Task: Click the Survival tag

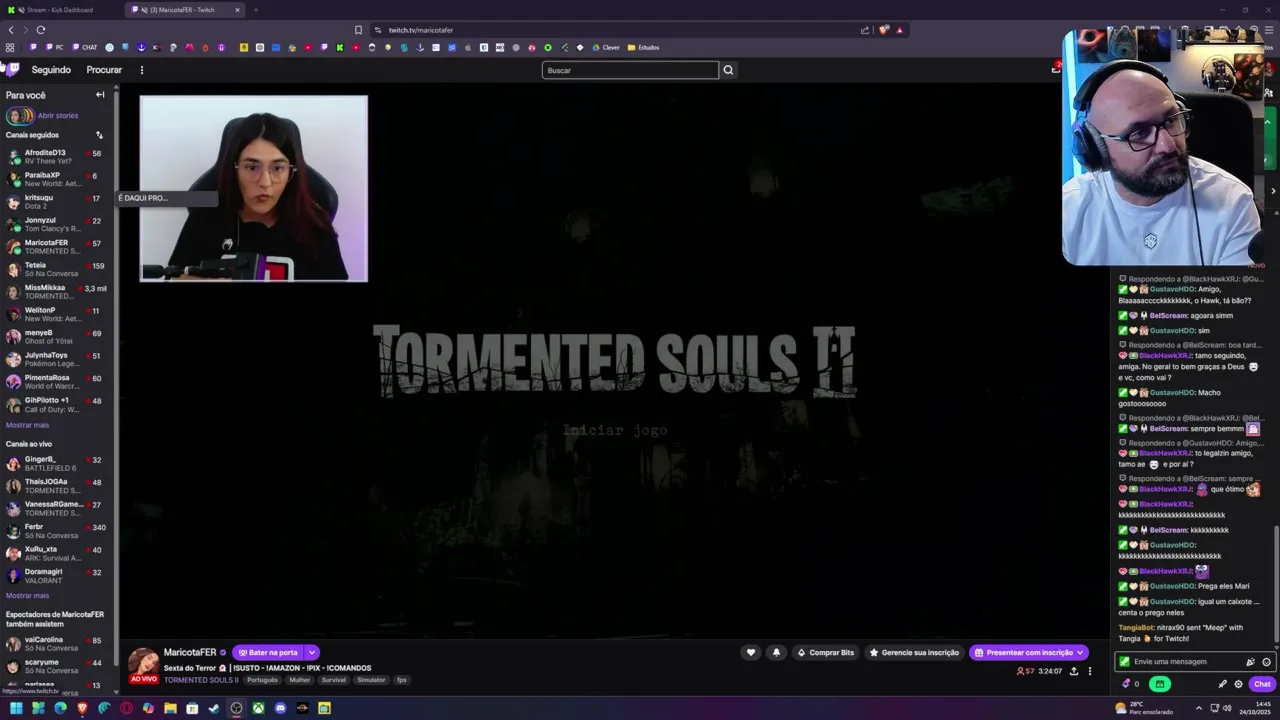Action: (x=333, y=680)
